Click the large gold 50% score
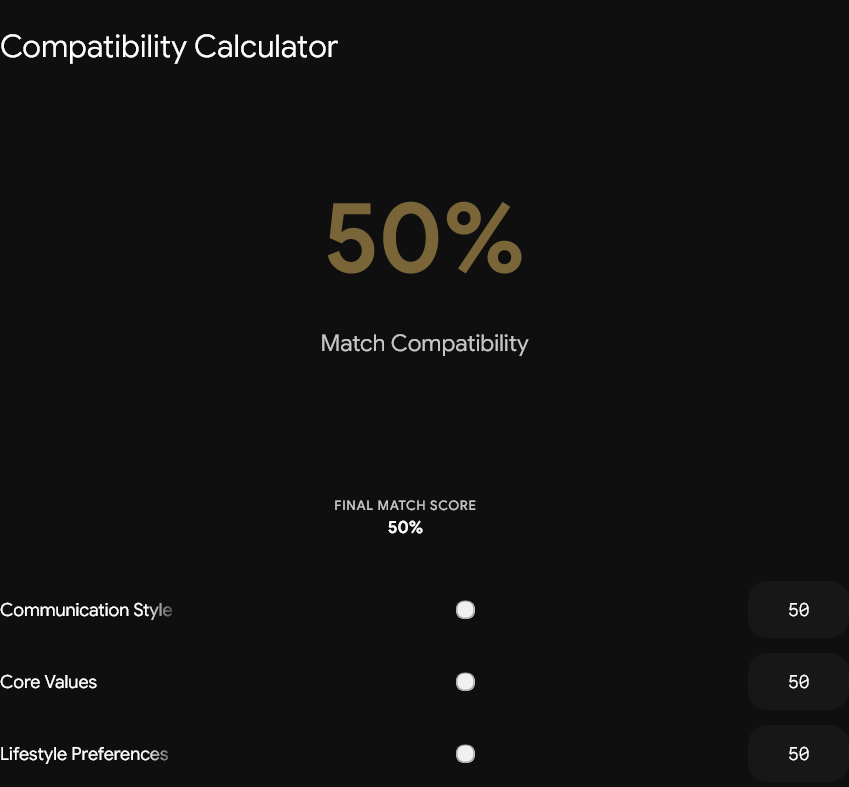 tap(424, 238)
